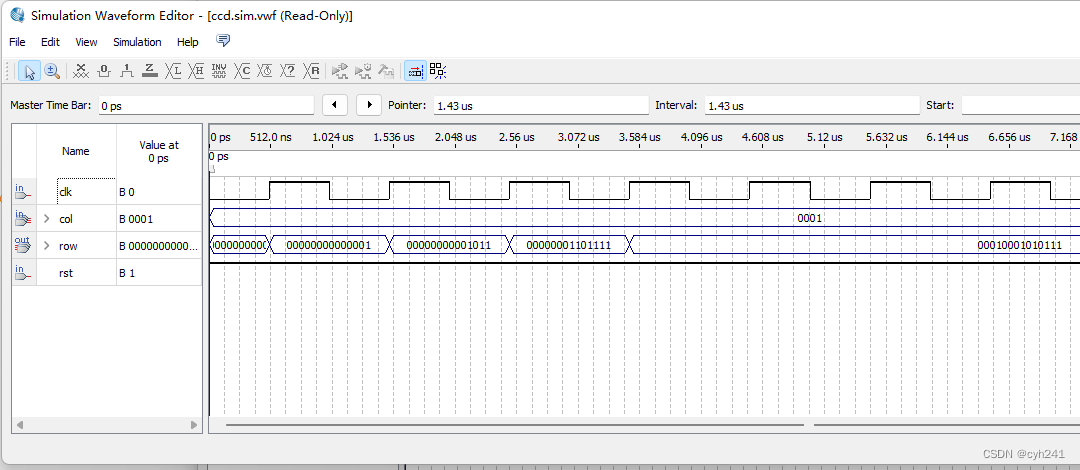Select the col signal row

click(107, 219)
